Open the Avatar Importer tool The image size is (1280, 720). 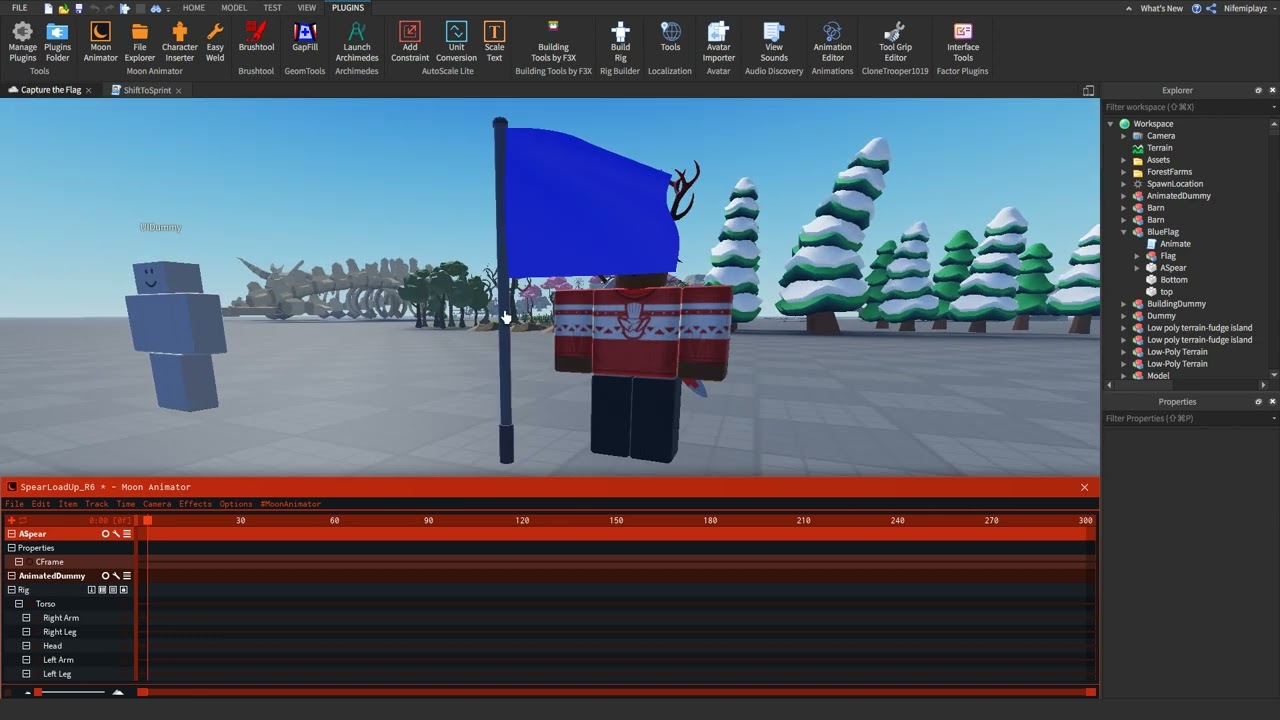(x=718, y=42)
